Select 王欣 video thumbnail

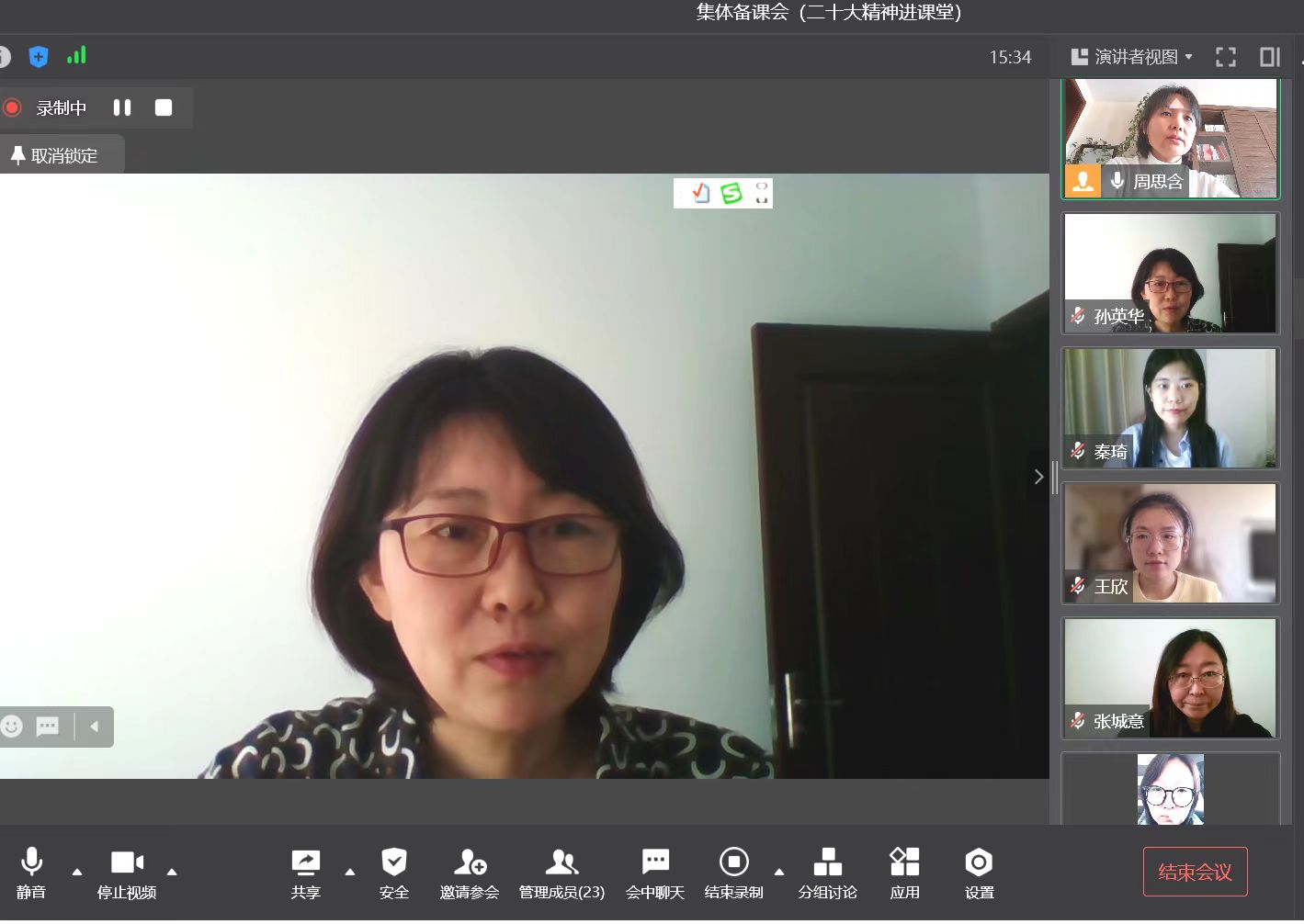(x=1171, y=543)
